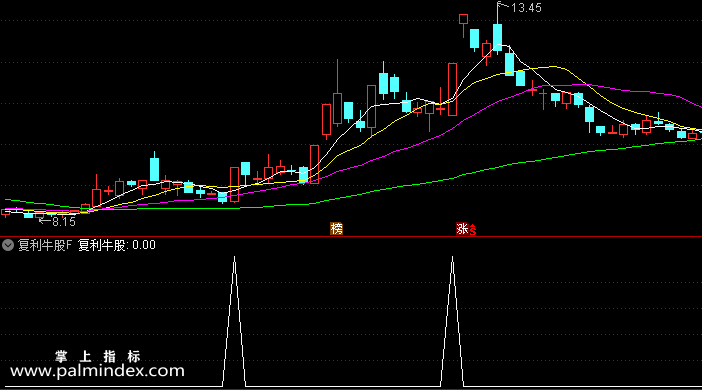Click the red divider between chart panels

click(351, 236)
